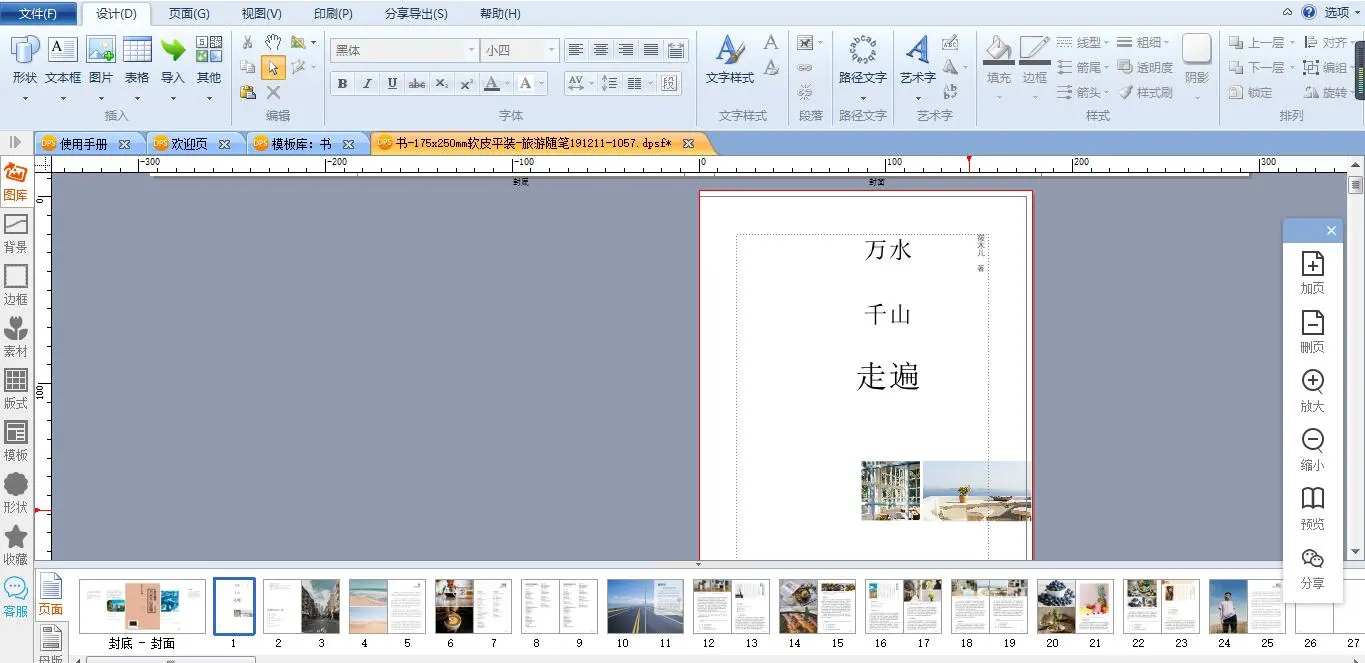The height and width of the screenshot is (663, 1365).
Task: Click the 删页 delete page icon
Action: [1312, 331]
